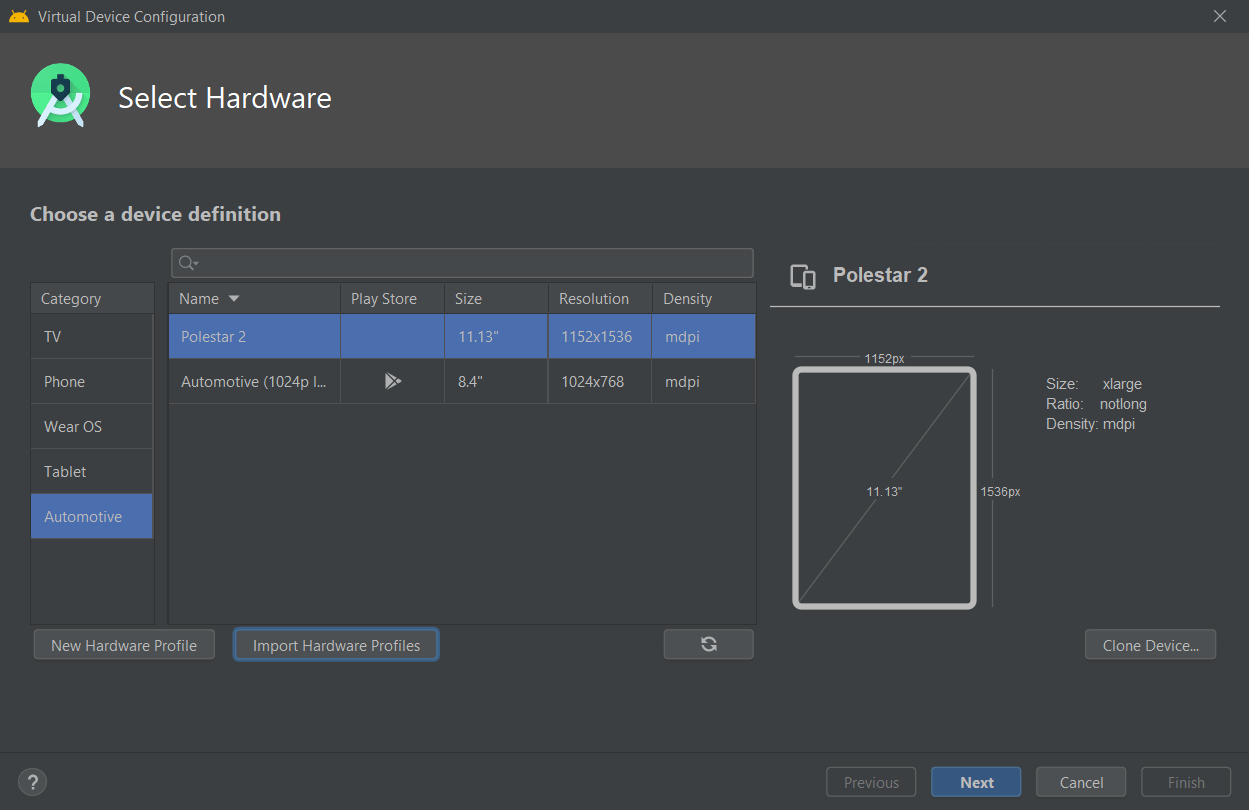1249x810 pixels.
Task: Select the Automotive 1024p landscape device row
Action: click(x=255, y=382)
